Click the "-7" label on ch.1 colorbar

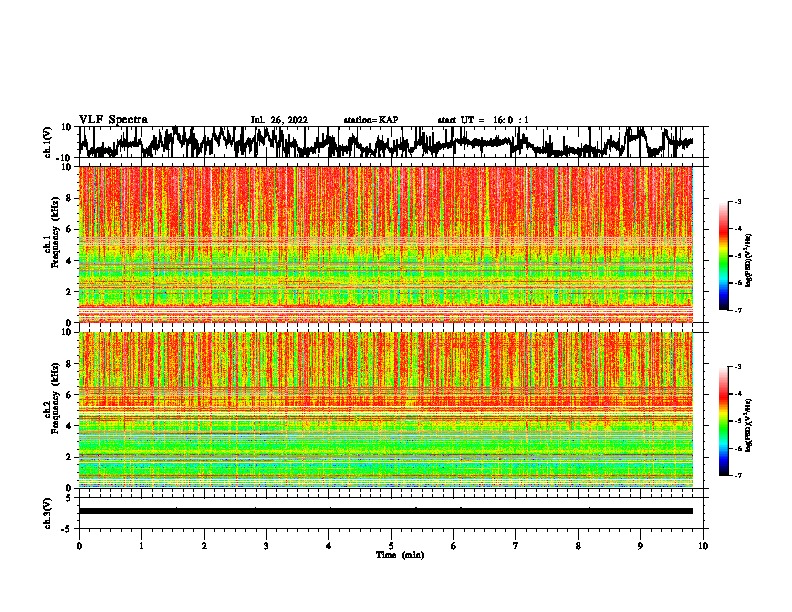[x=737, y=310]
